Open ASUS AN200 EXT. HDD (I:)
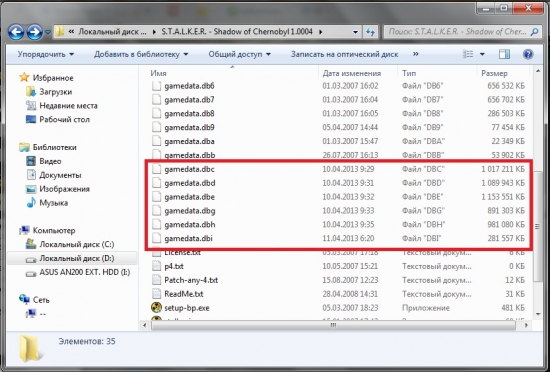The height and width of the screenshot is (372, 550). click(78, 272)
